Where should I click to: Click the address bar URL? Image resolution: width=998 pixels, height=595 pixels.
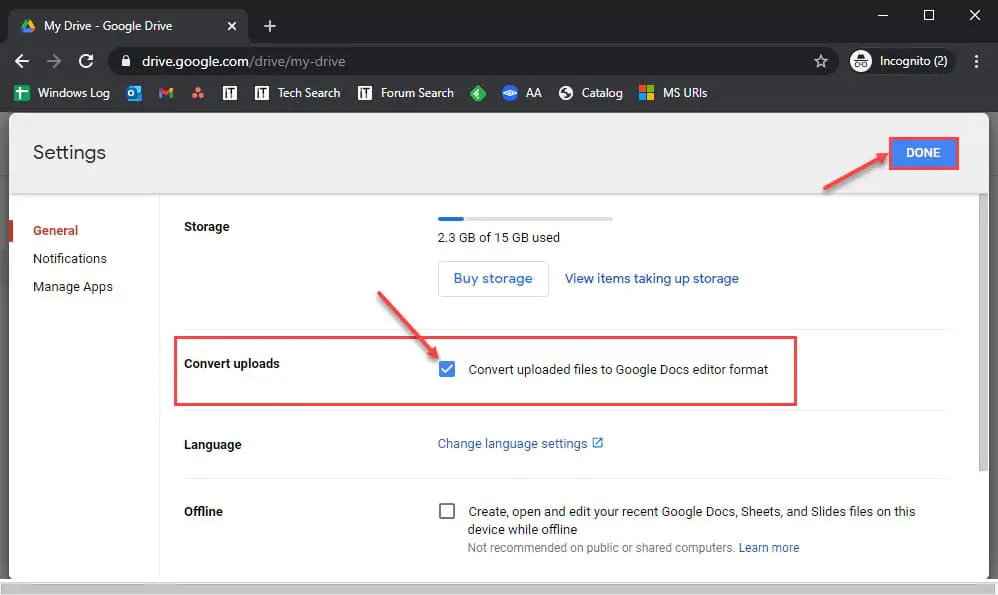point(243,61)
